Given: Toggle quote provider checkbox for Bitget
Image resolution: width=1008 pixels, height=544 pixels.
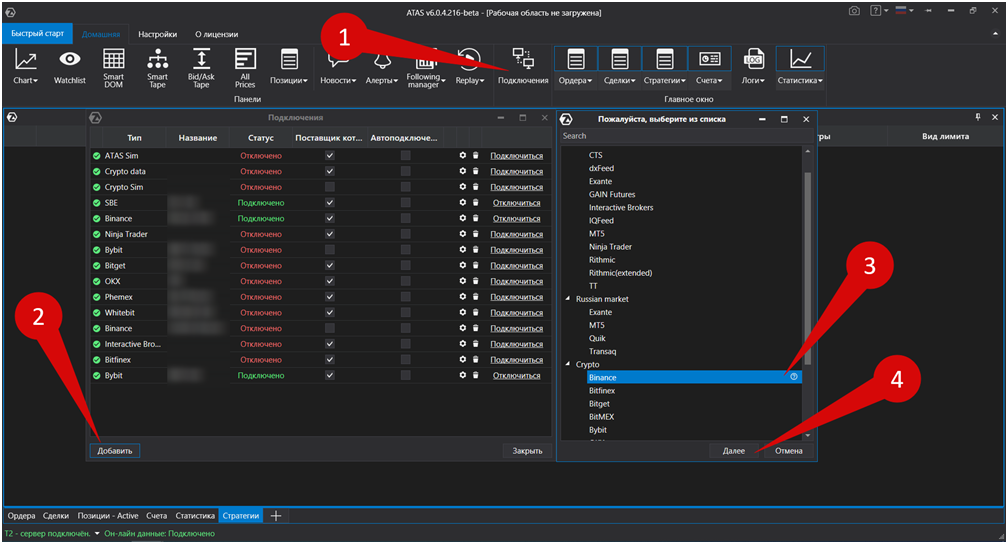Looking at the screenshot, I should 330,266.
